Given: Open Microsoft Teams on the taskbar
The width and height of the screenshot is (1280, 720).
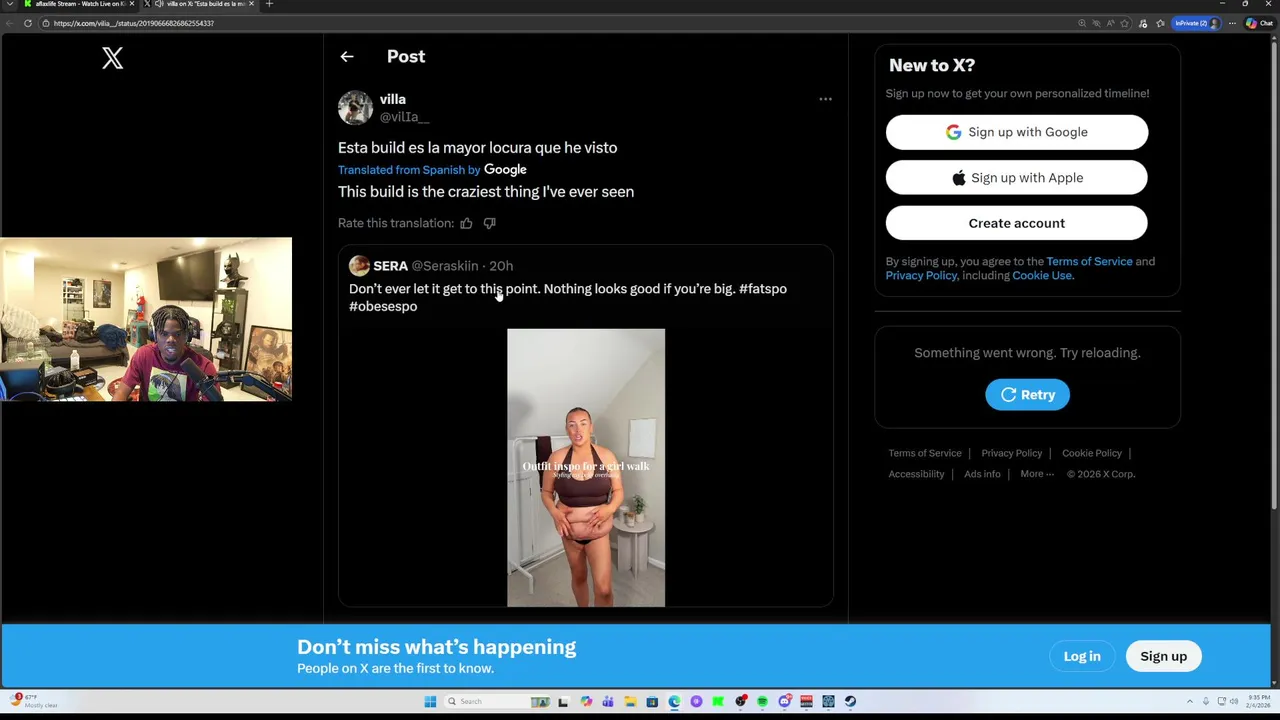Looking at the screenshot, I should click(x=608, y=702).
